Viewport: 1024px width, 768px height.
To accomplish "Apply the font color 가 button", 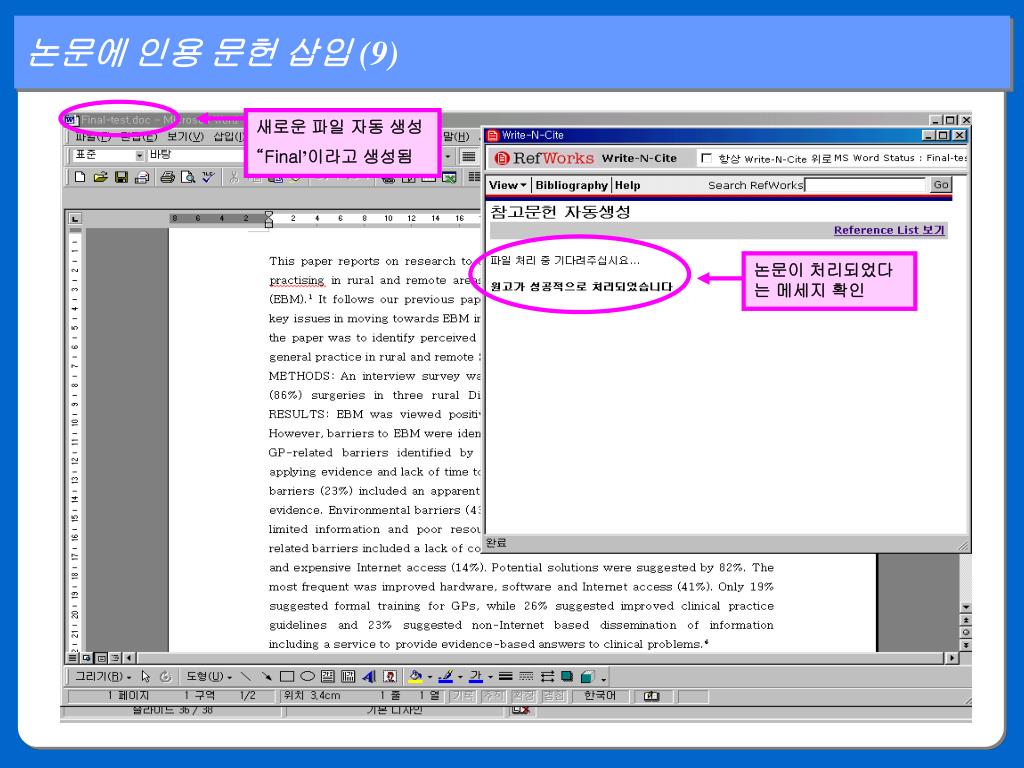I will [476, 677].
